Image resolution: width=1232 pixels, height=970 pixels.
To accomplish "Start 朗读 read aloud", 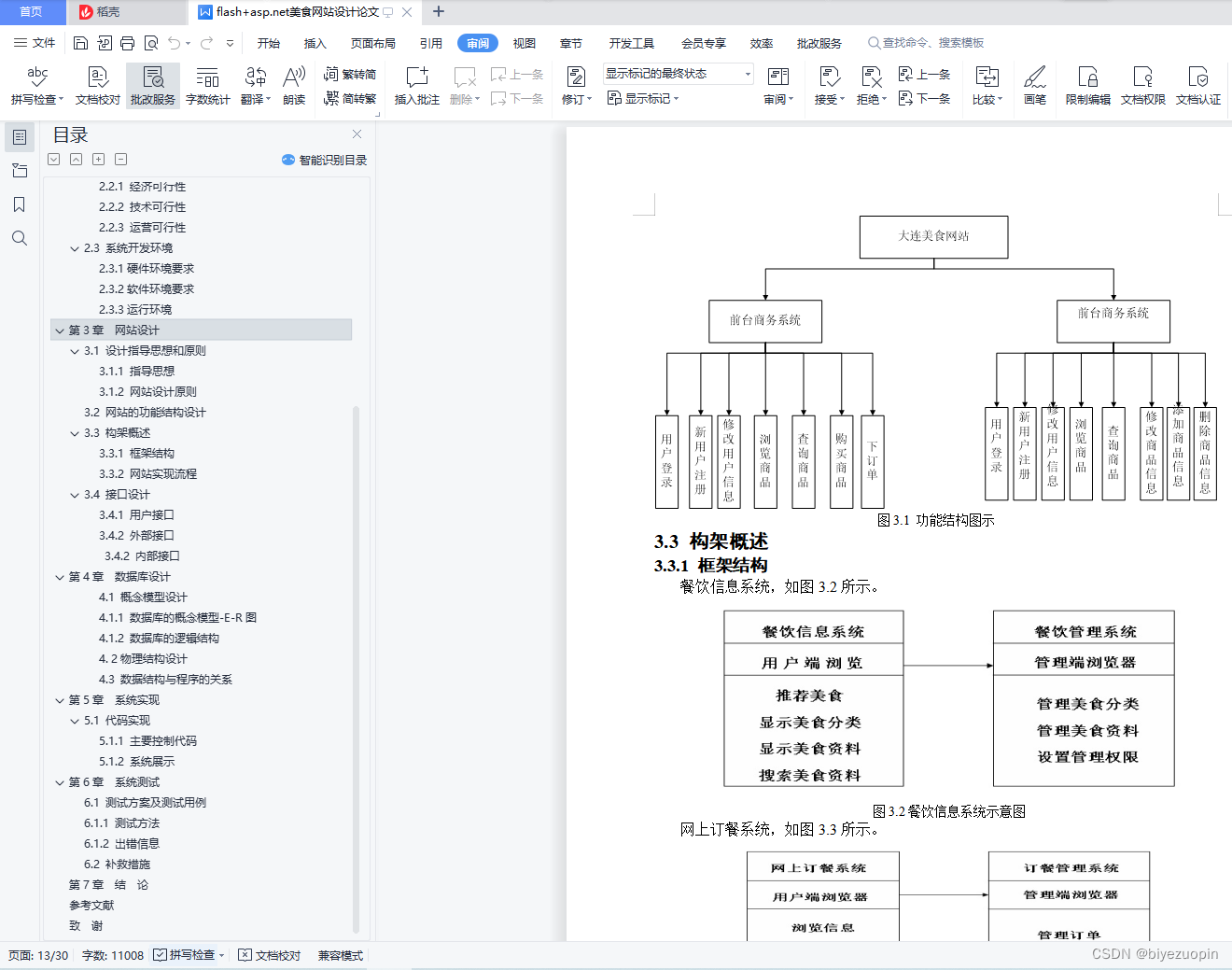I will [294, 85].
